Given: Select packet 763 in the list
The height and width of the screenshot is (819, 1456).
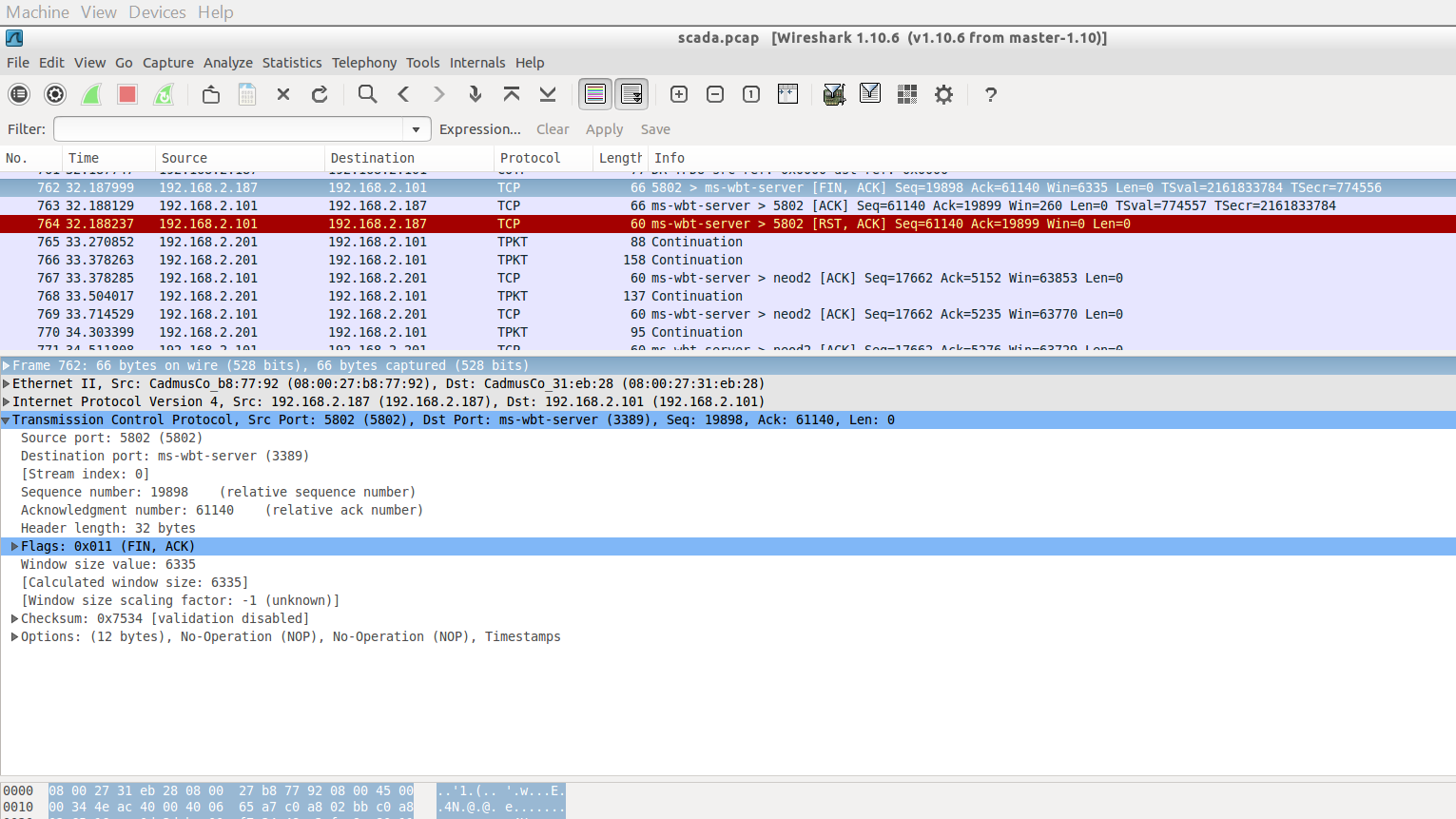Looking at the screenshot, I should click(x=728, y=205).
